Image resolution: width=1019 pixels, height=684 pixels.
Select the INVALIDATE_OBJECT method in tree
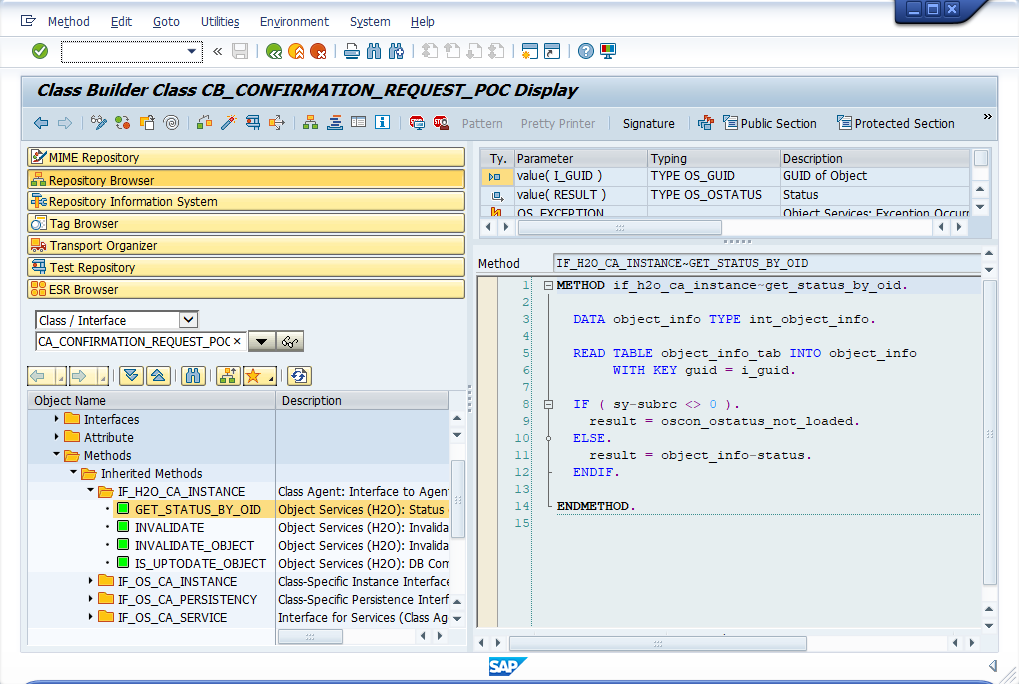click(x=194, y=545)
